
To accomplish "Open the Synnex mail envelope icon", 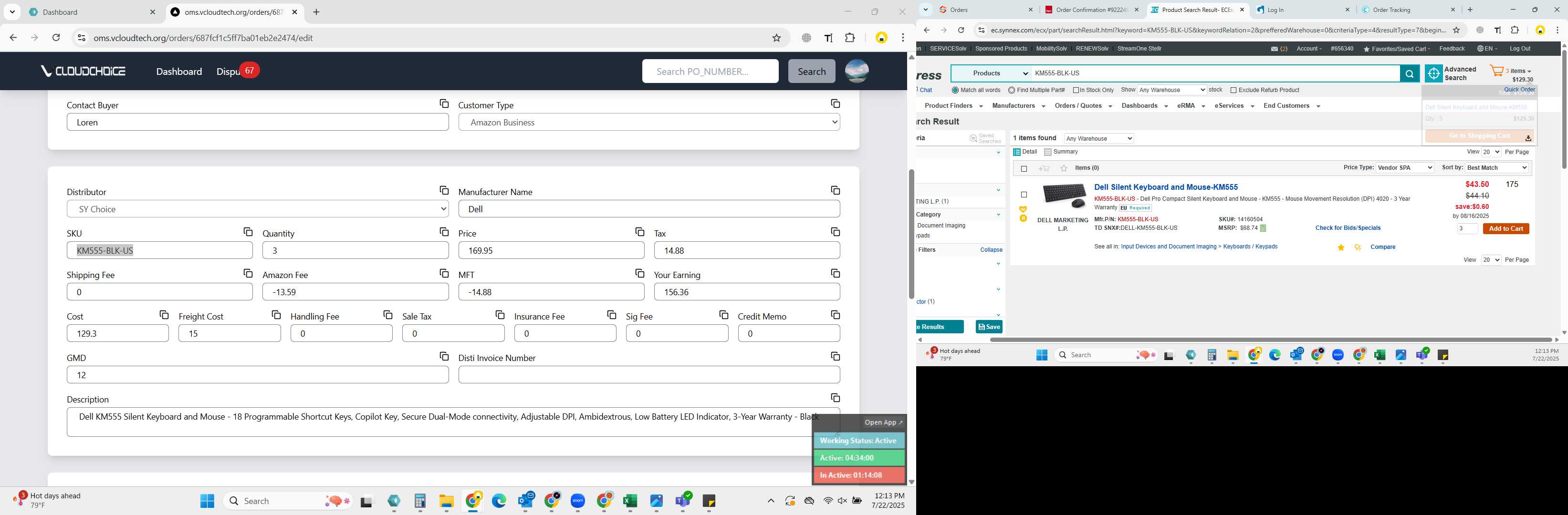I will 1275,49.
